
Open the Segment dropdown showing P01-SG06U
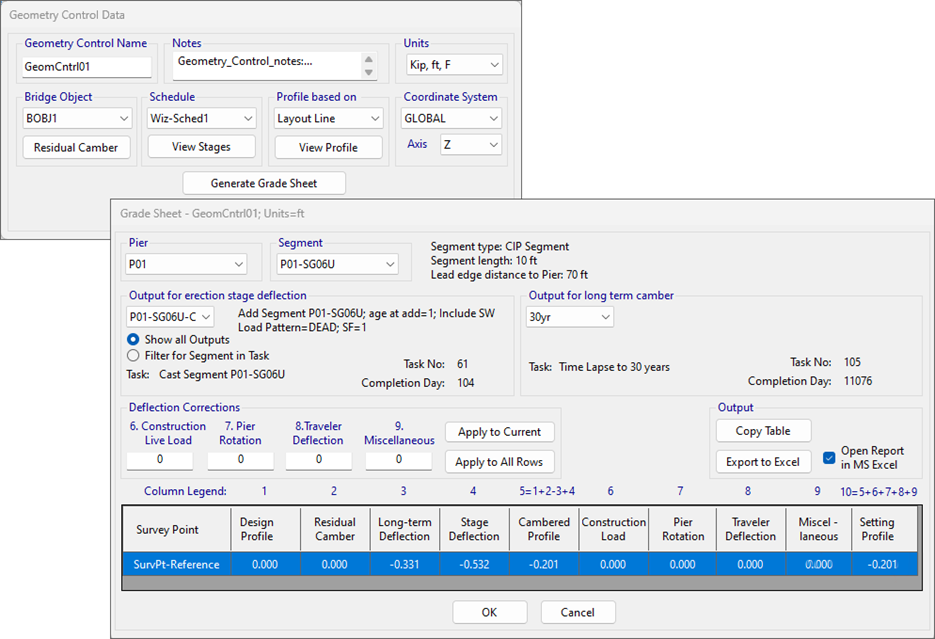336,264
